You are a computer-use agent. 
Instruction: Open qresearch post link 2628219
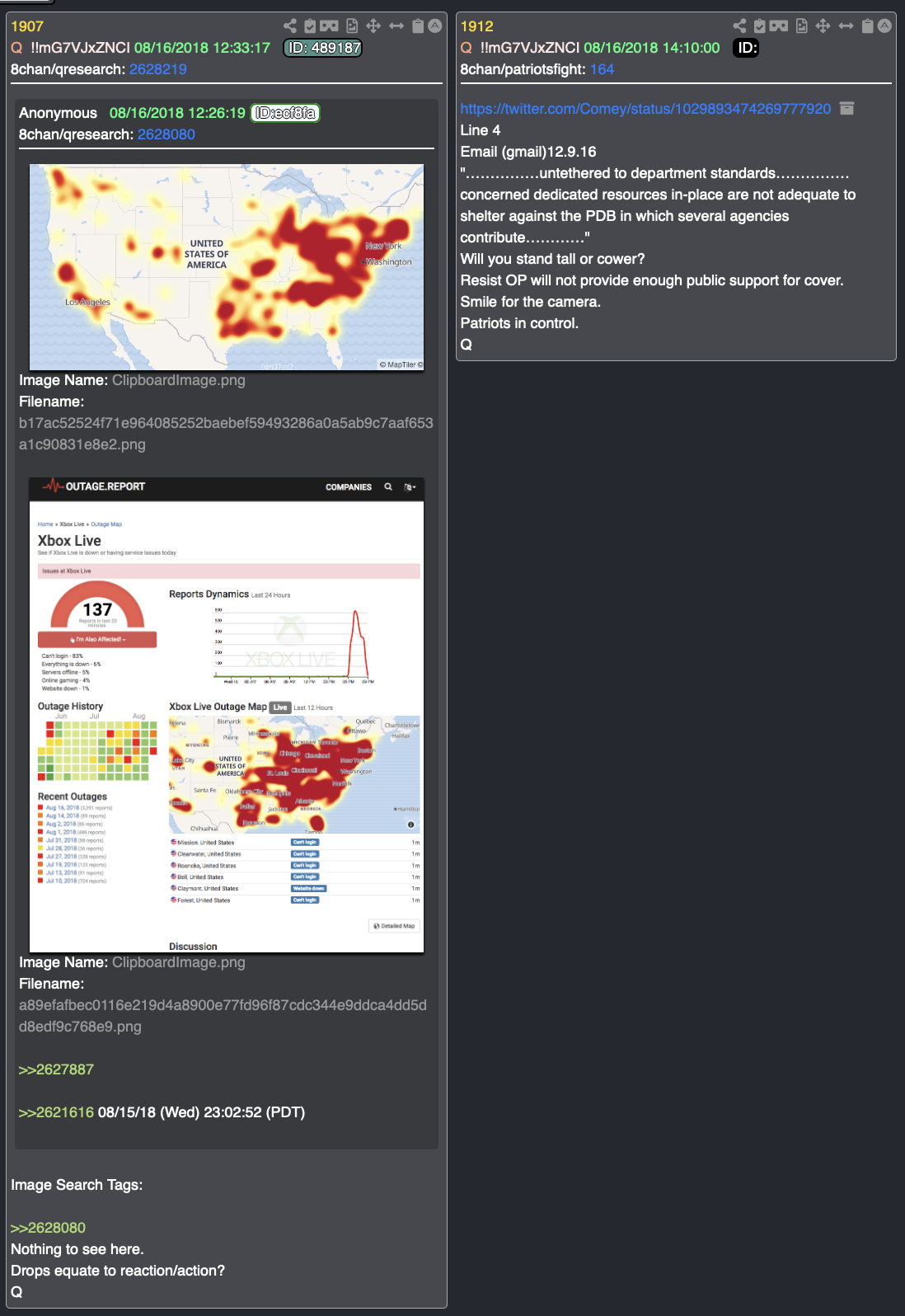pos(158,69)
